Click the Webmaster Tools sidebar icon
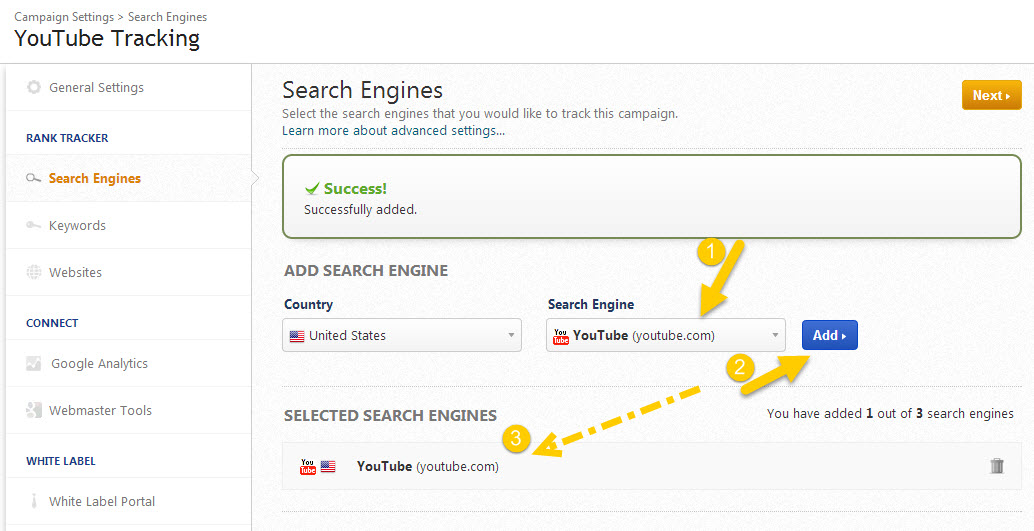The image size is (1034, 531). [34, 410]
